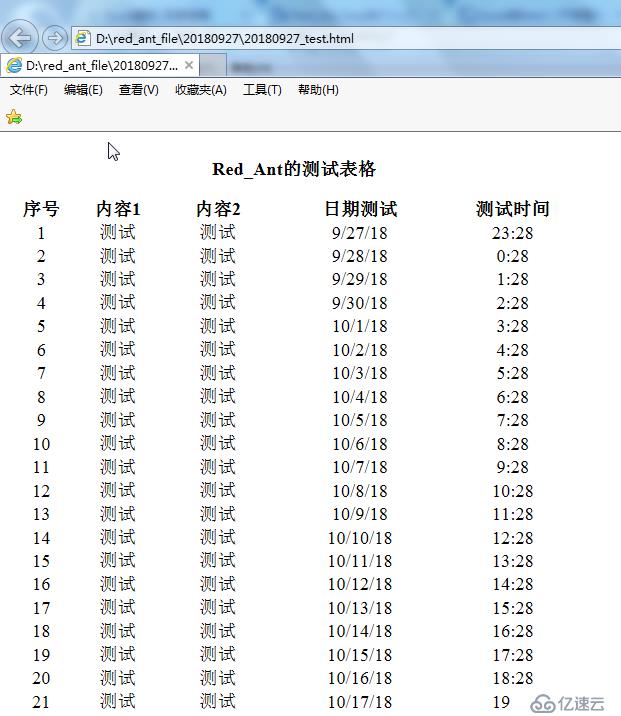Click the time cell 4:28
This screenshot has height=716, width=621.
click(x=512, y=350)
